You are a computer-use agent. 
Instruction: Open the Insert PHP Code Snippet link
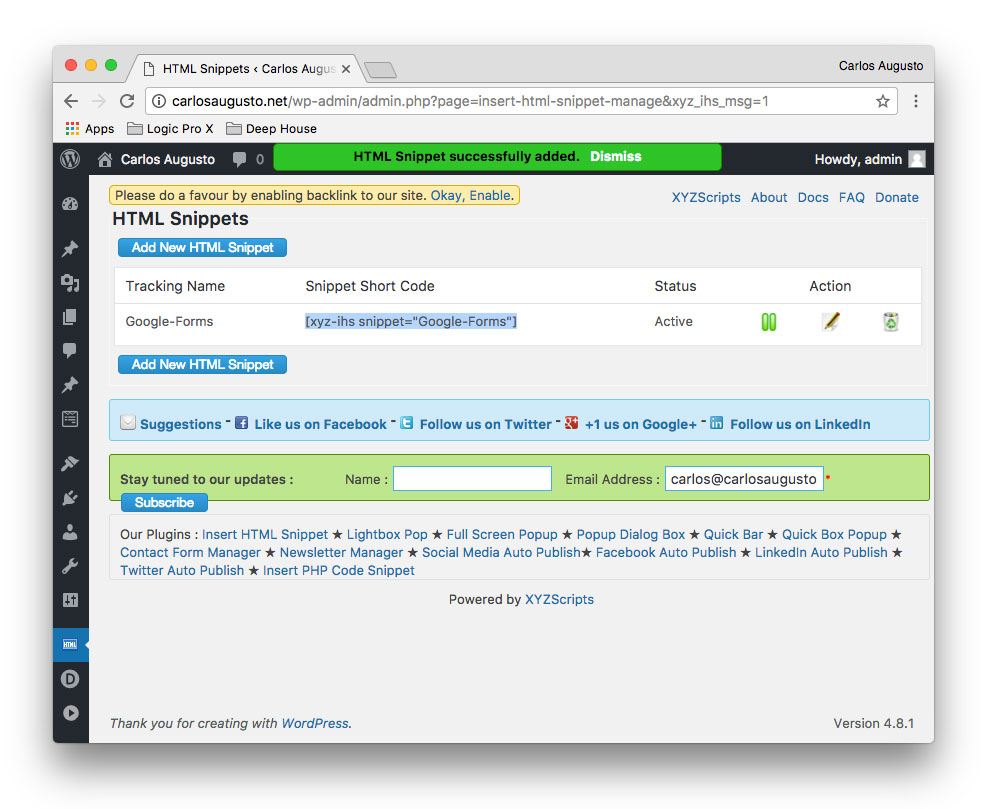tap(339, 570)
